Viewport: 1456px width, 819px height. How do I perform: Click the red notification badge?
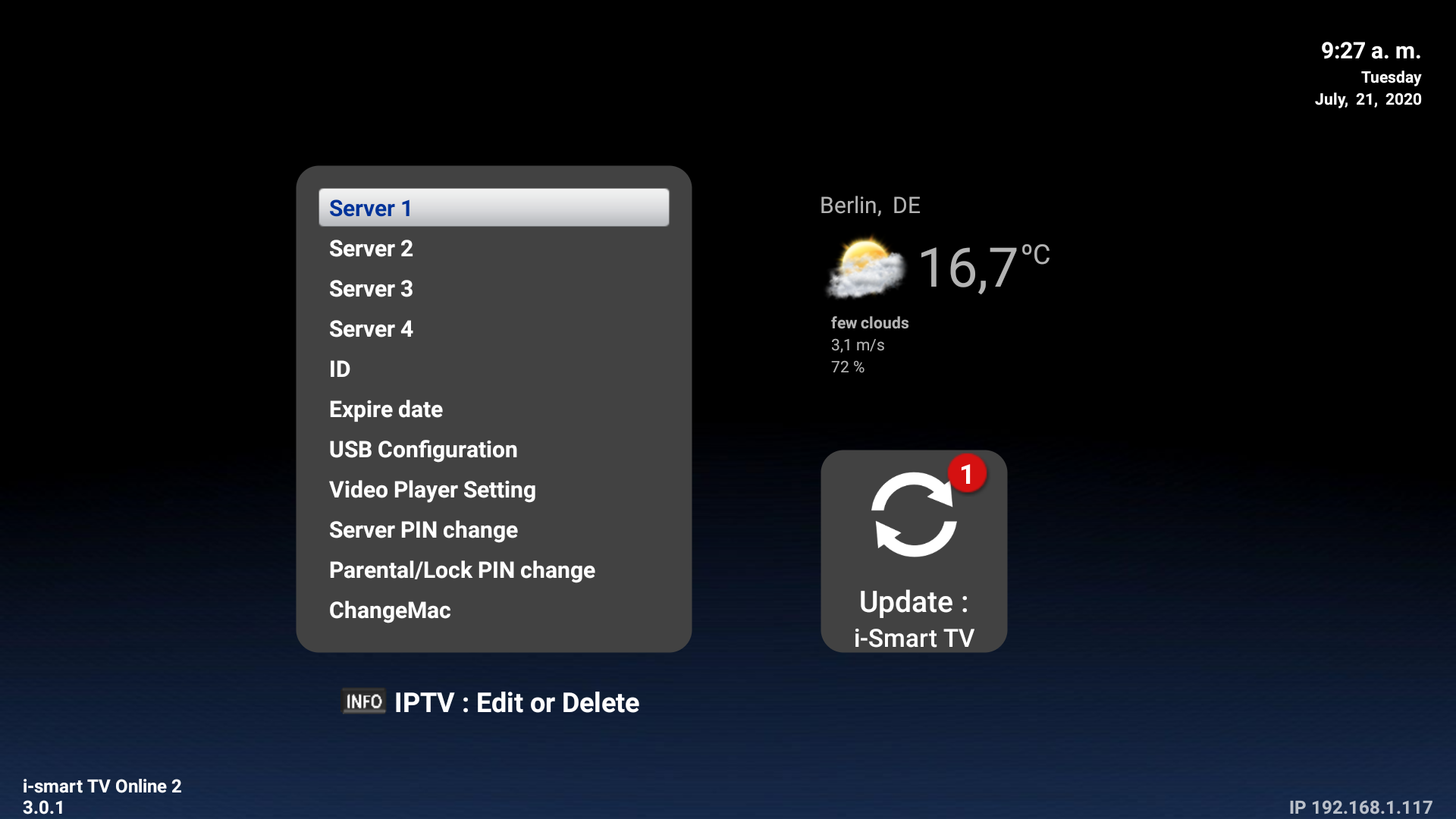(967, 474)
